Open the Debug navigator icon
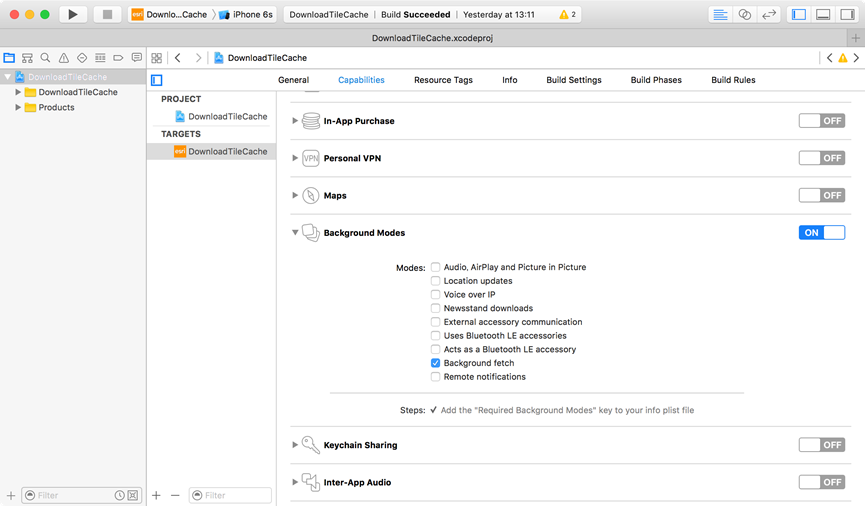This screenshot has height=506, width=865. pos(100,58)
